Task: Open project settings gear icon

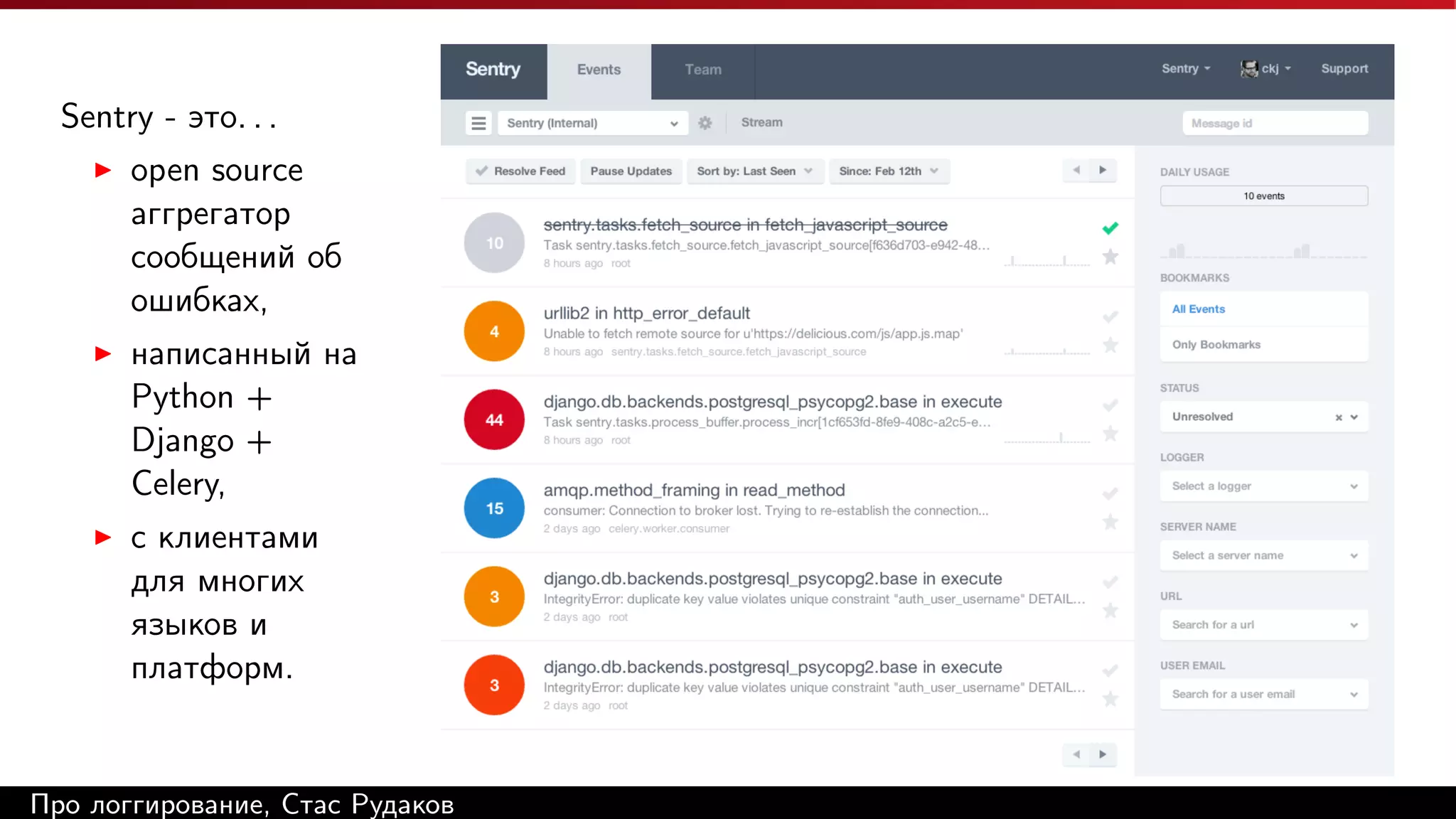Action: pyautogui.click(x=705, y=123)
